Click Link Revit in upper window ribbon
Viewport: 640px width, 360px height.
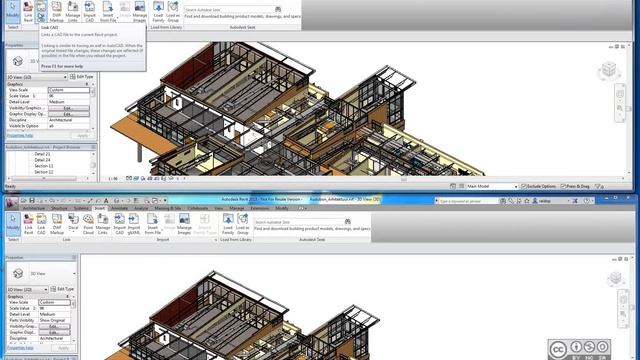pos(28,11)
